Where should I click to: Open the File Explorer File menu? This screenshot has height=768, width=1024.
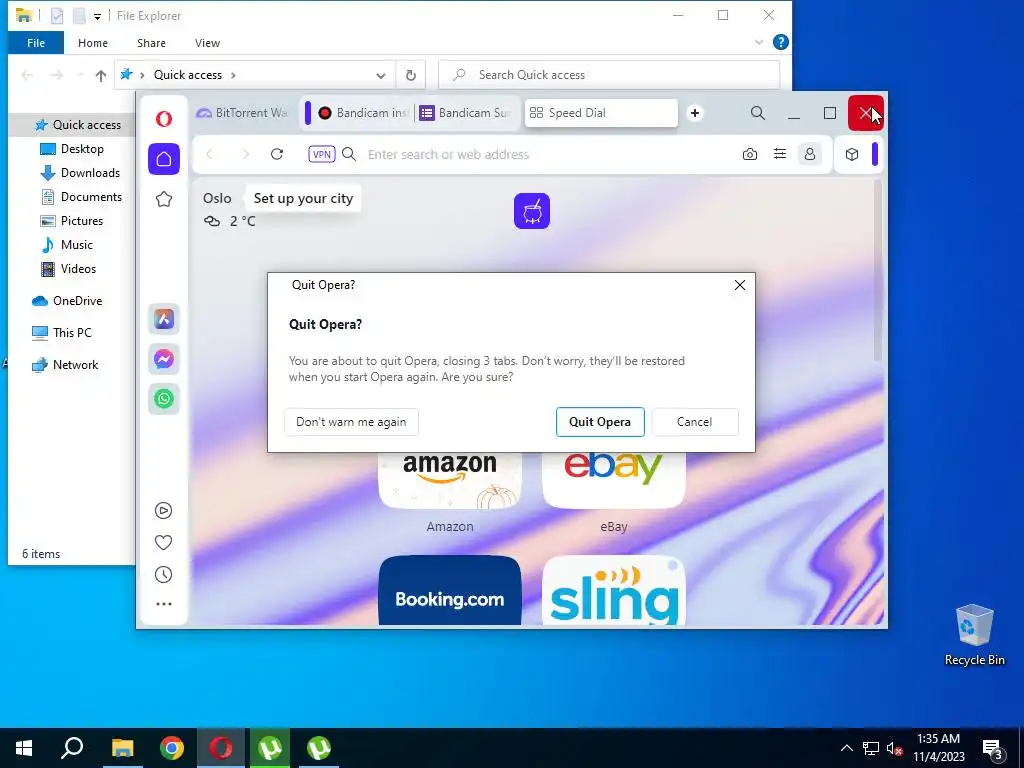[x=36, y=42]
